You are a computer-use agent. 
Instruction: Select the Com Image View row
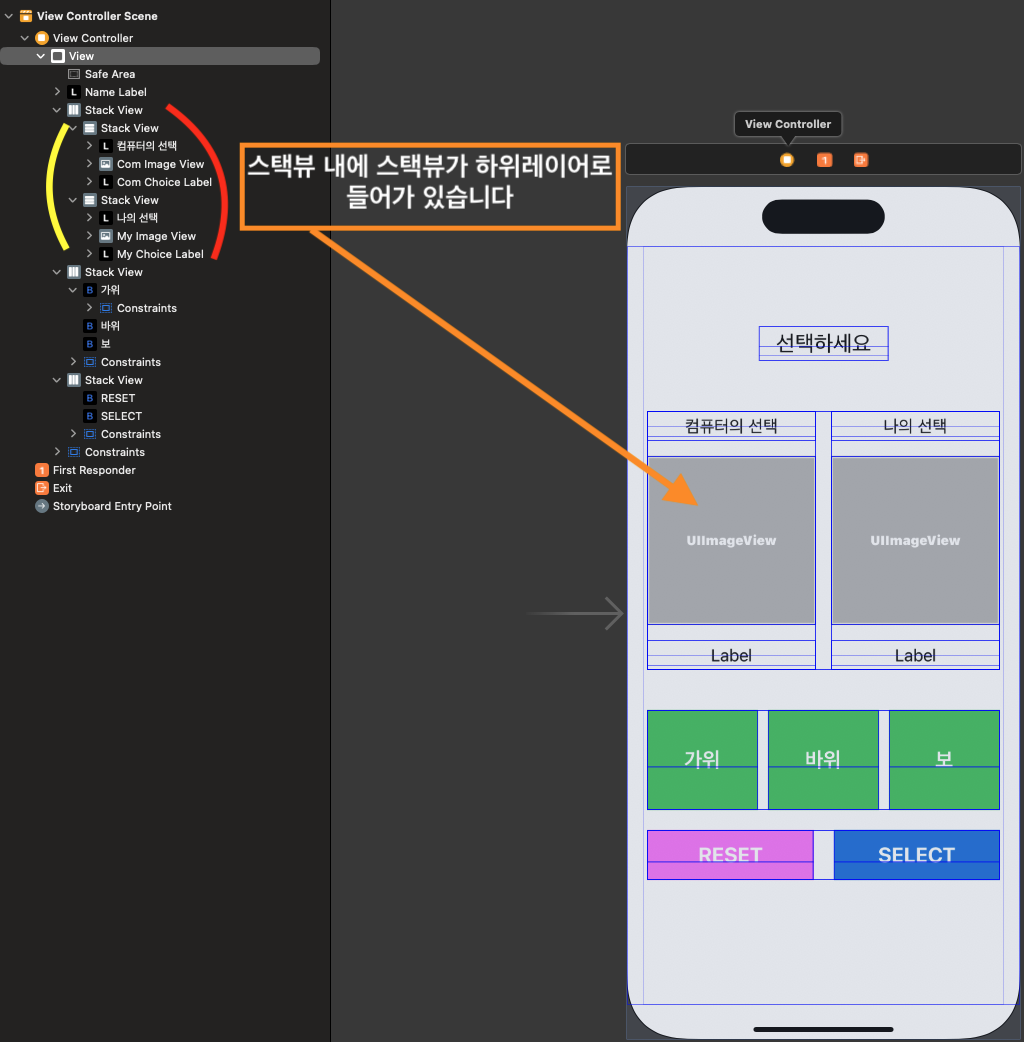tap(160, 163)
